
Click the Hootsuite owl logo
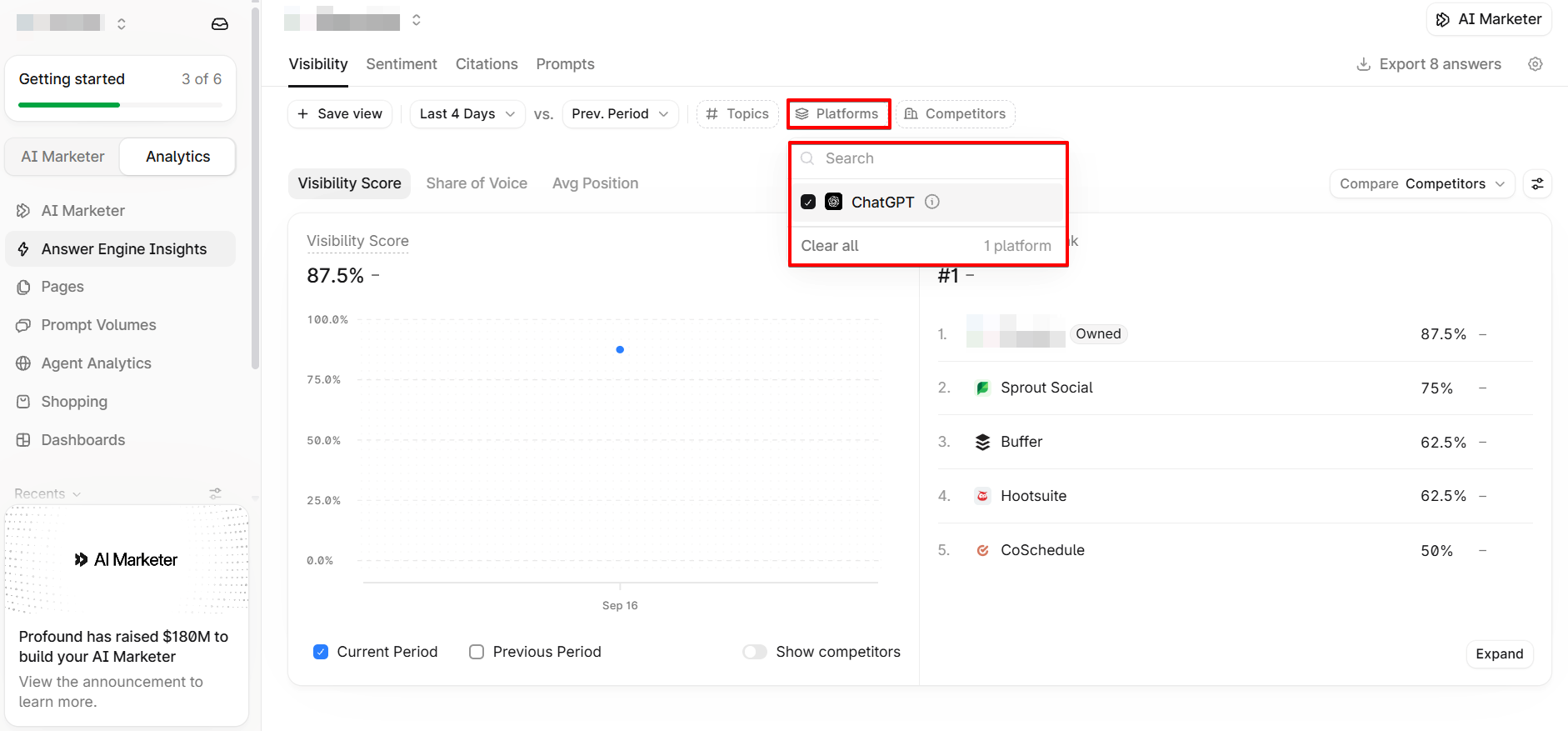(x=982, y=496)
